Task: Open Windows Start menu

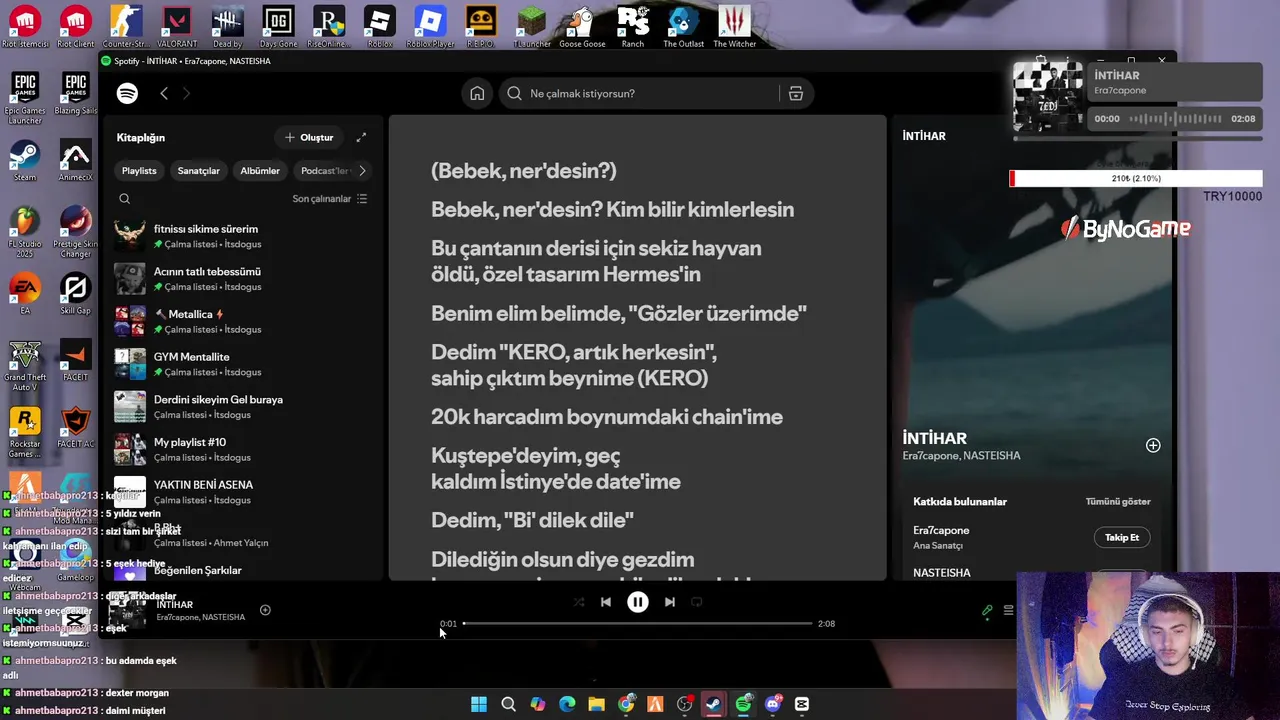Action: pos(479,704)
